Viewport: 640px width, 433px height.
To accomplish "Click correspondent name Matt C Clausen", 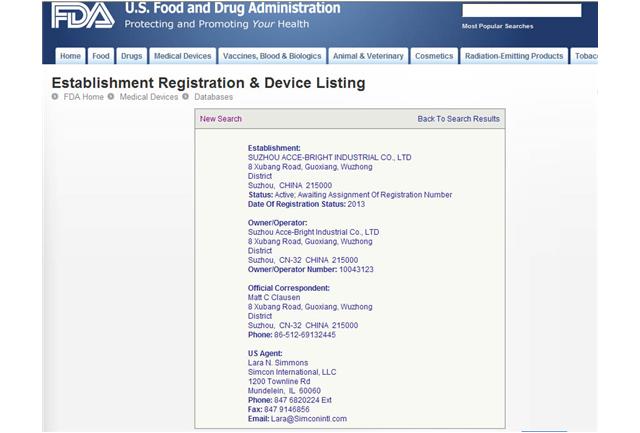I will click(273, 298).
